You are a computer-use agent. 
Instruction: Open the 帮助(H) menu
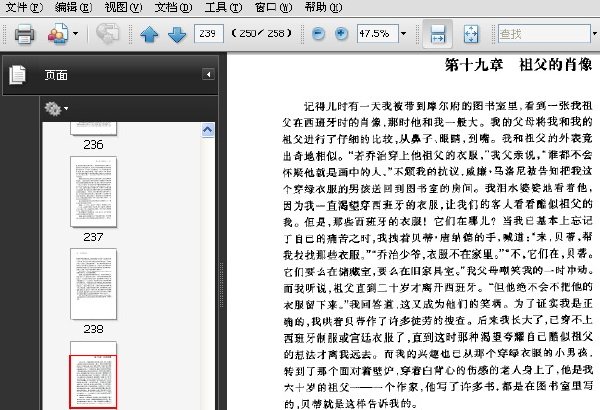(323, 7)
